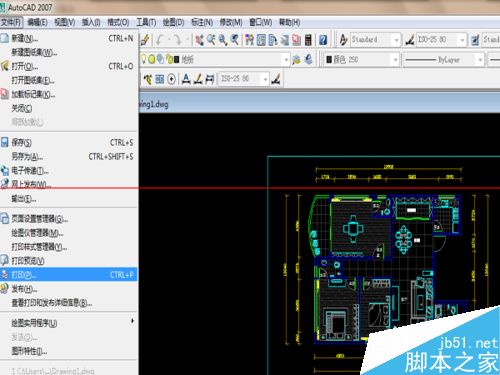The image size is (500, 375).
Task: Open the 工具(T) menu
Action: (146, 22)
